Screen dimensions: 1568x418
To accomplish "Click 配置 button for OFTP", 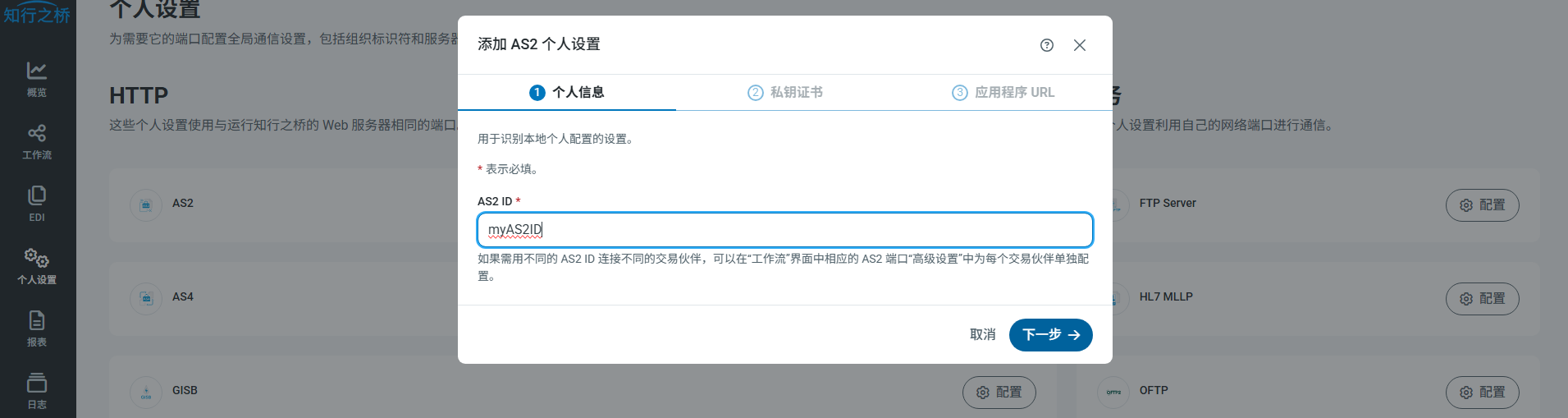I will click(1482, 393).
